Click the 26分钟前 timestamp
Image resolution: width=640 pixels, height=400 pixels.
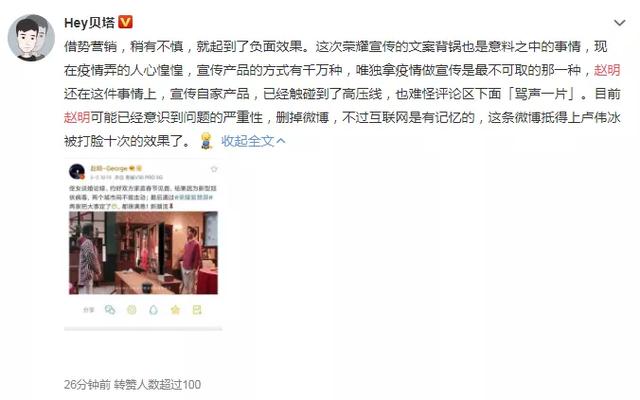87,384
